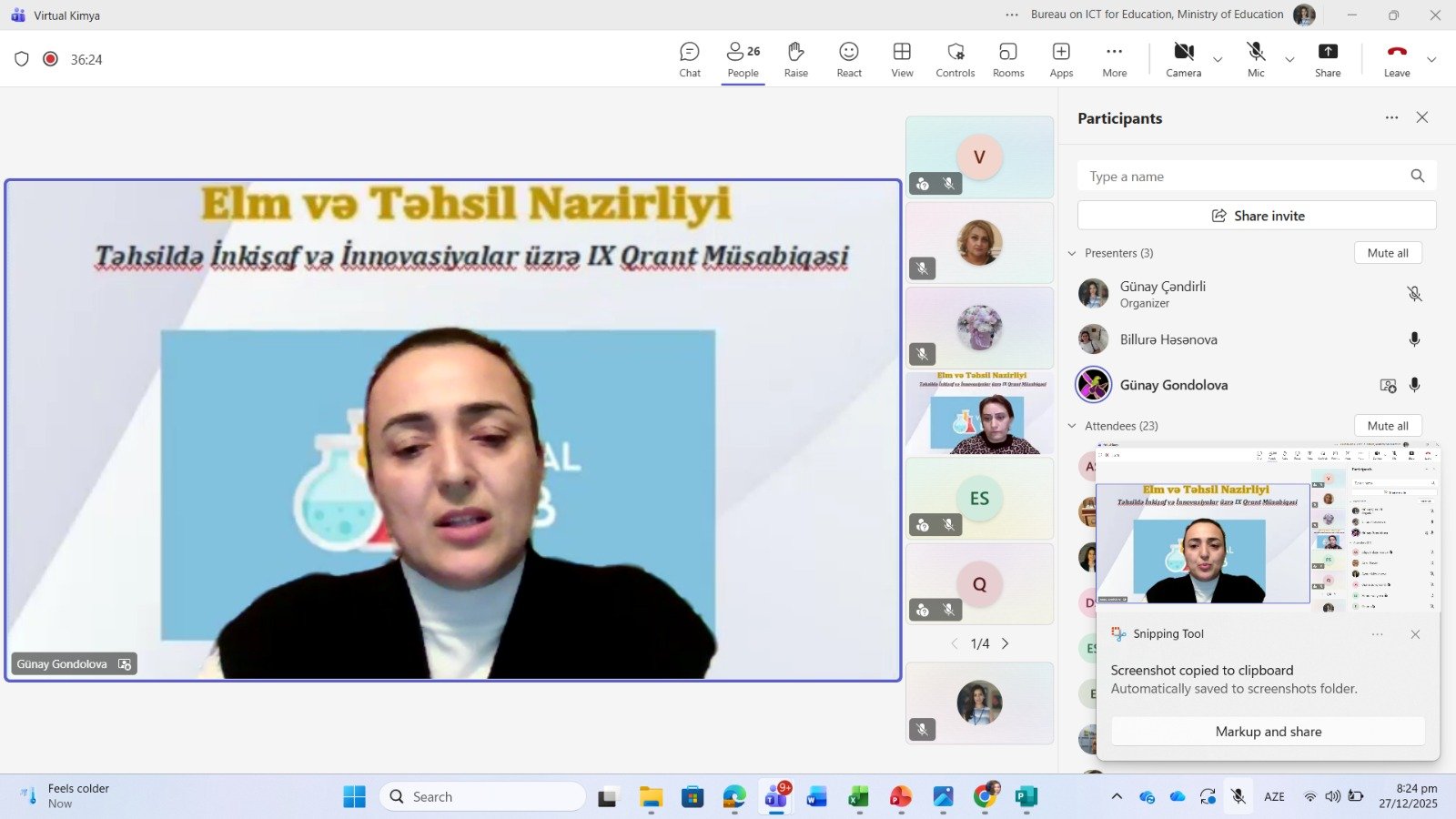Toggle the People tab
The image size is (1456, 819).
743,60
